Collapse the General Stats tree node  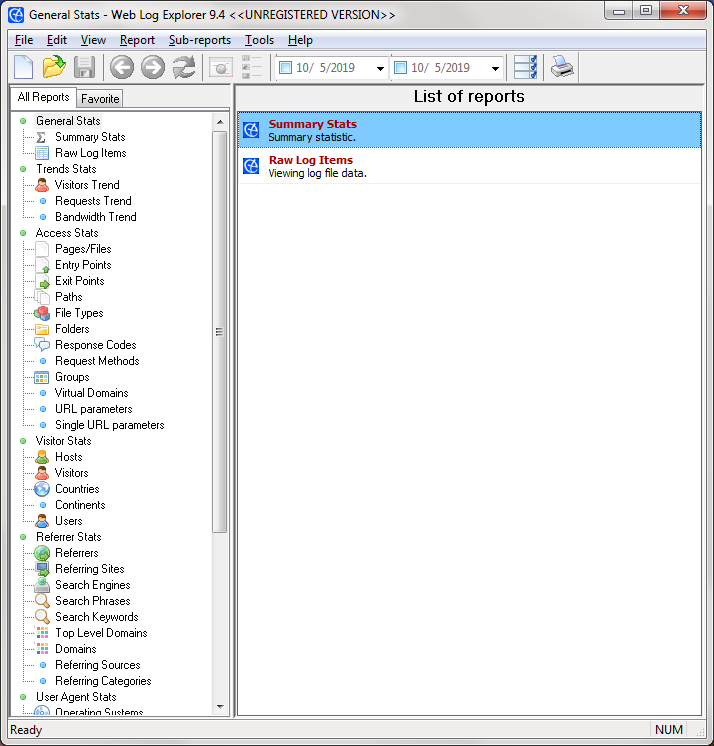pos(23,121)
